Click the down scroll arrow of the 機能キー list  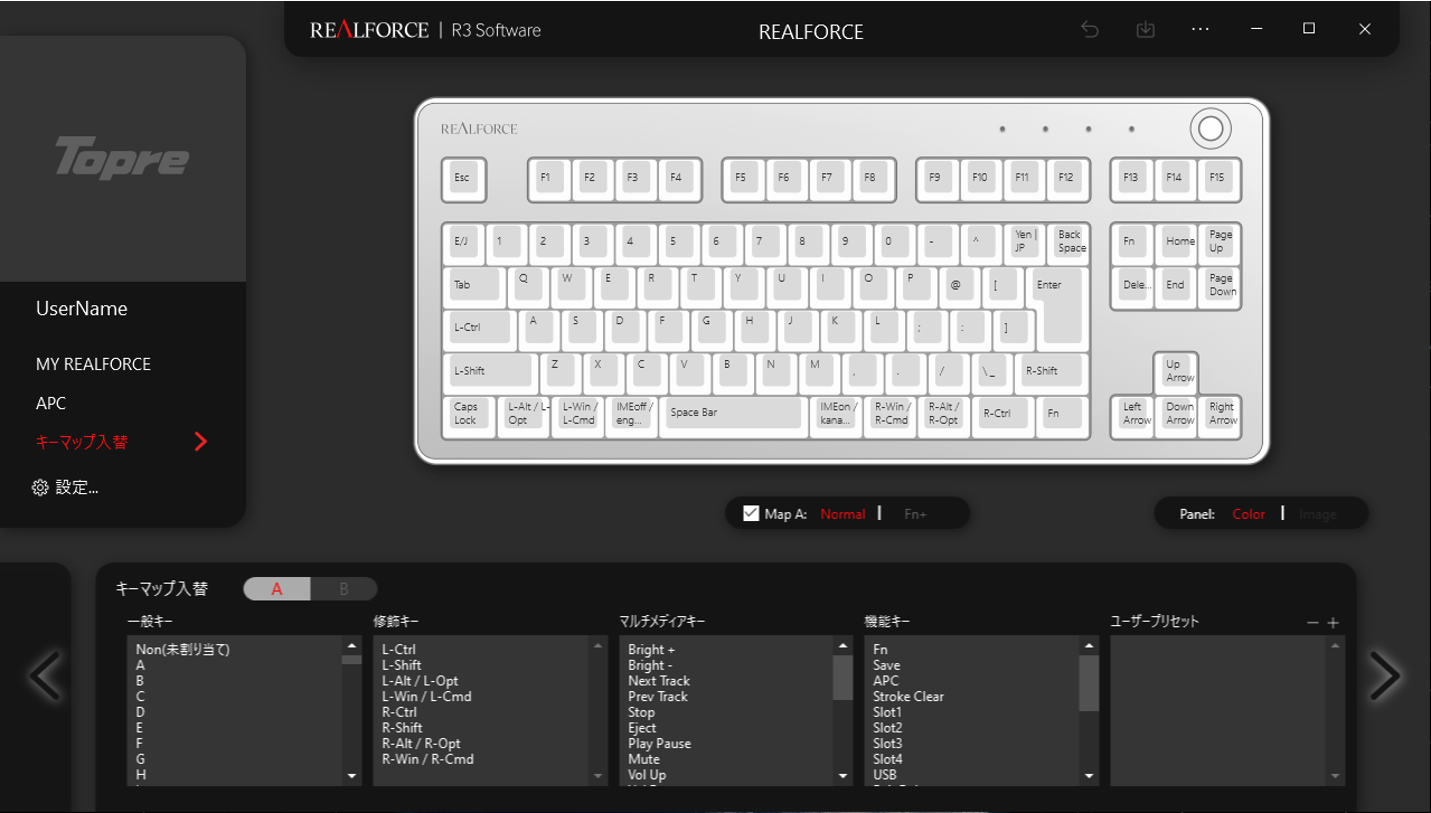[1090, 776]
